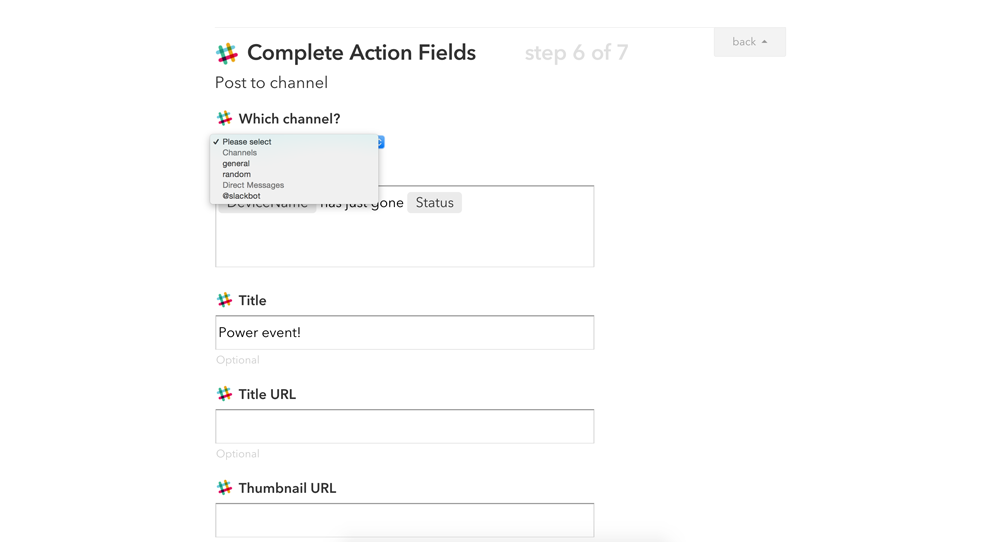Select the general channel option
The width and height of the screenshot is (1000, 542).
pos(236,164)
